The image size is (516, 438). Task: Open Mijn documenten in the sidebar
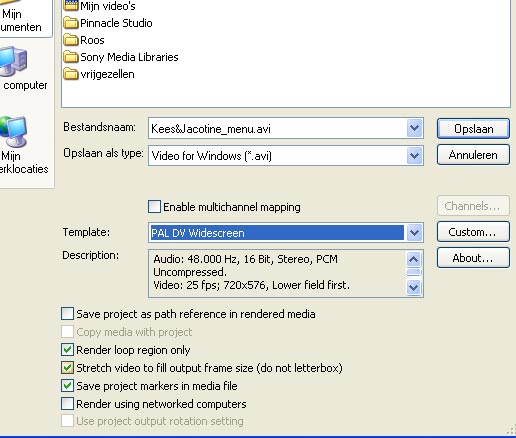coord(20,20)
